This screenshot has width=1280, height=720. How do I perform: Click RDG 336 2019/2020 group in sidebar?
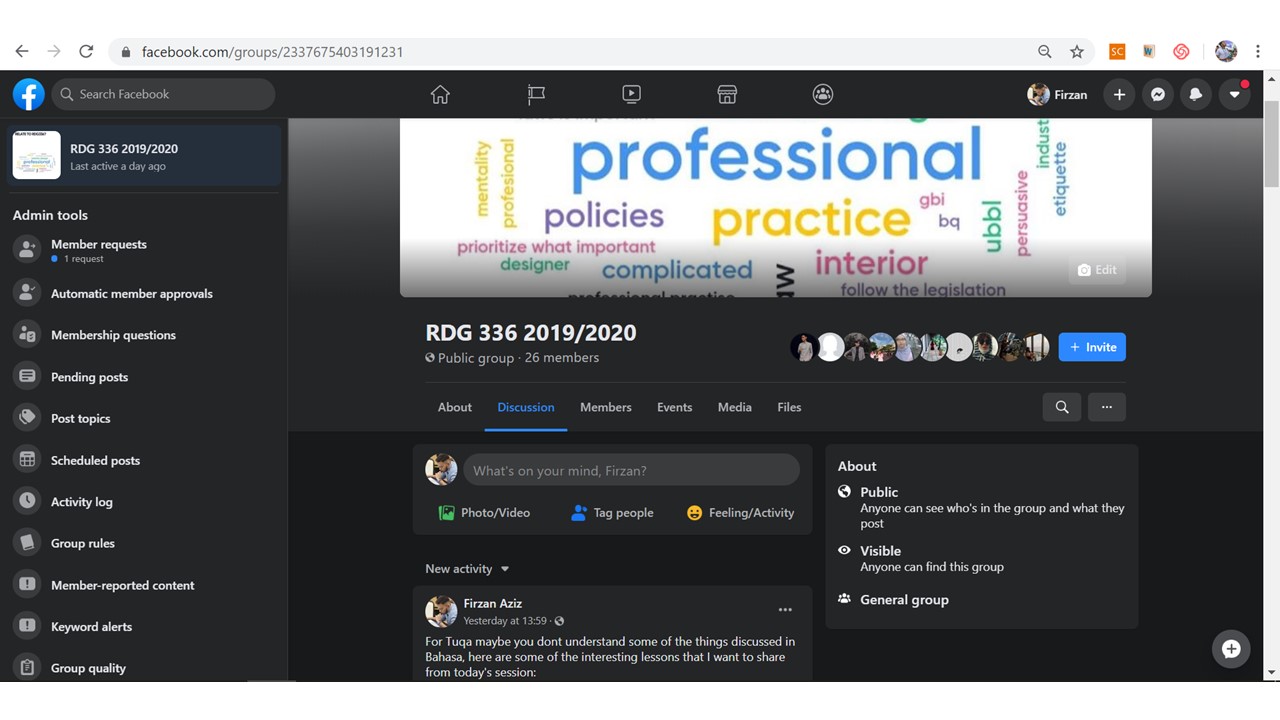[x=144, y=156]
